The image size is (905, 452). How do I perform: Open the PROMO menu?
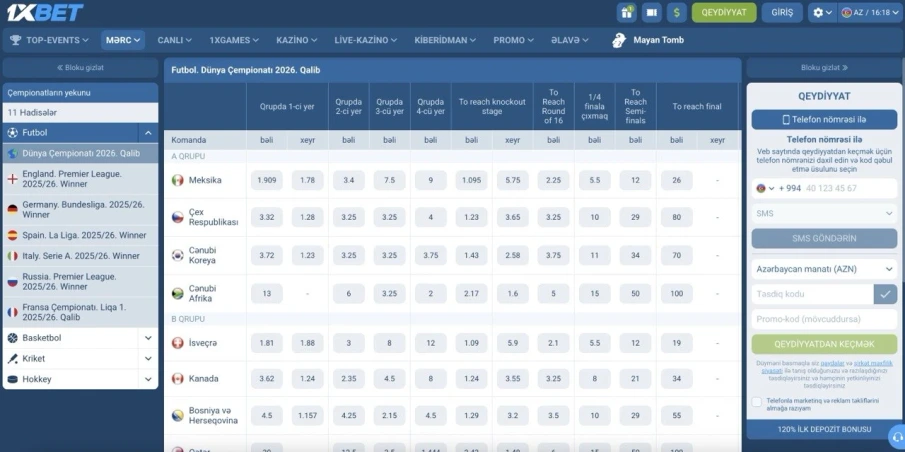513,40
